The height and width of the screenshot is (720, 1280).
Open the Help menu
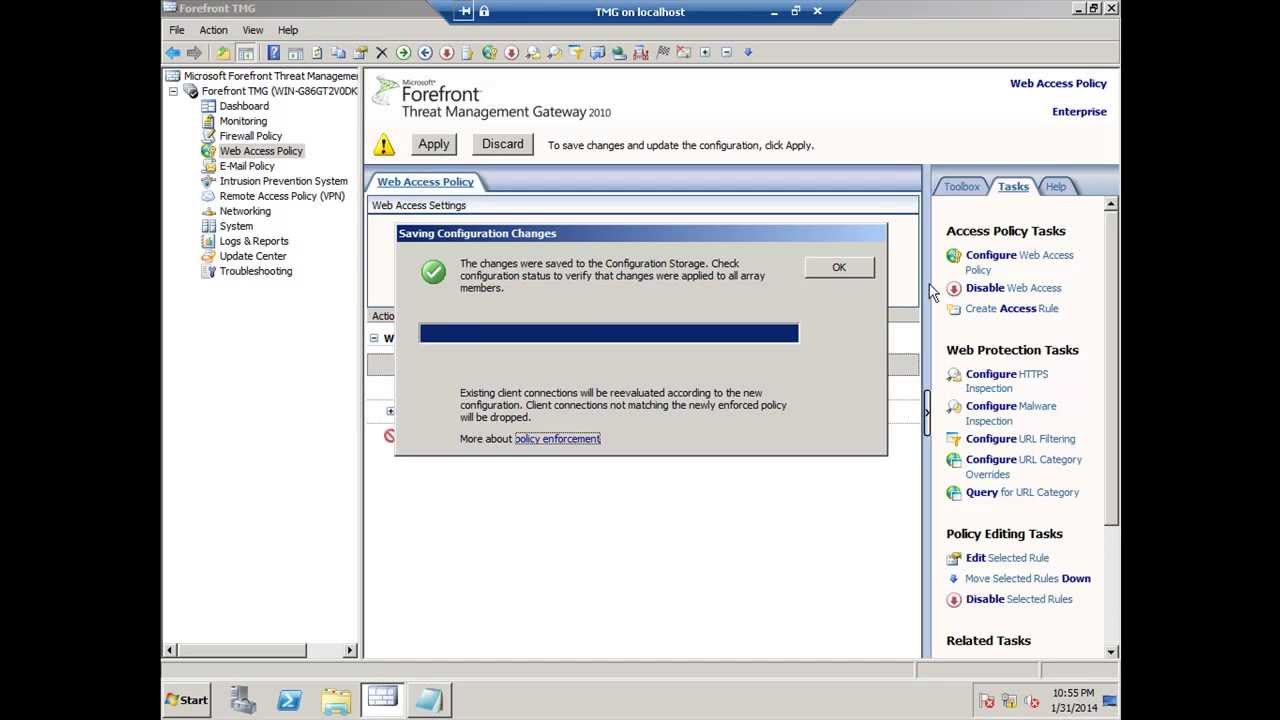click(x=288, y=30)
